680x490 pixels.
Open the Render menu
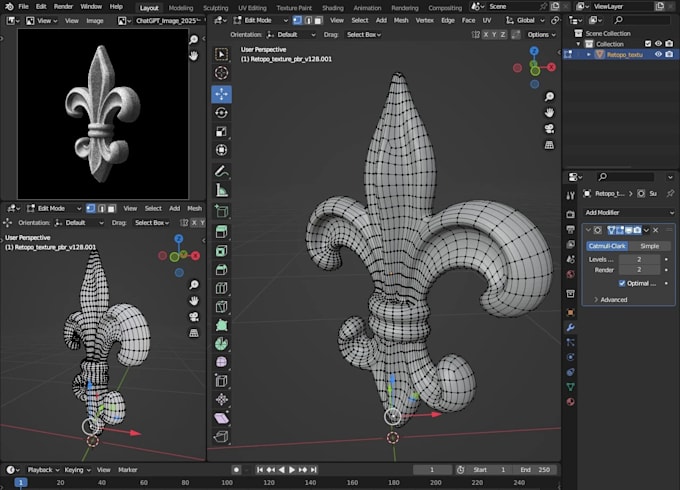(x=63, y=7)
